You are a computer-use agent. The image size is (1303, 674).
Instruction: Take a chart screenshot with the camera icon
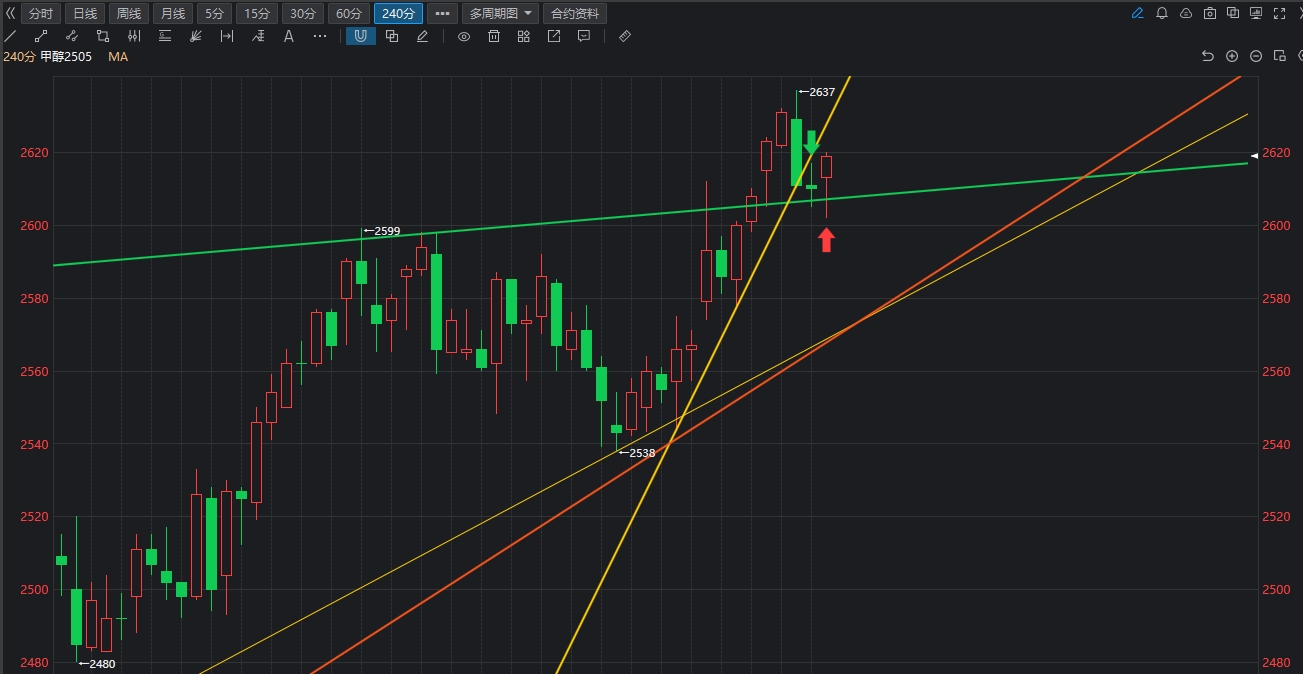[1210, 13]
